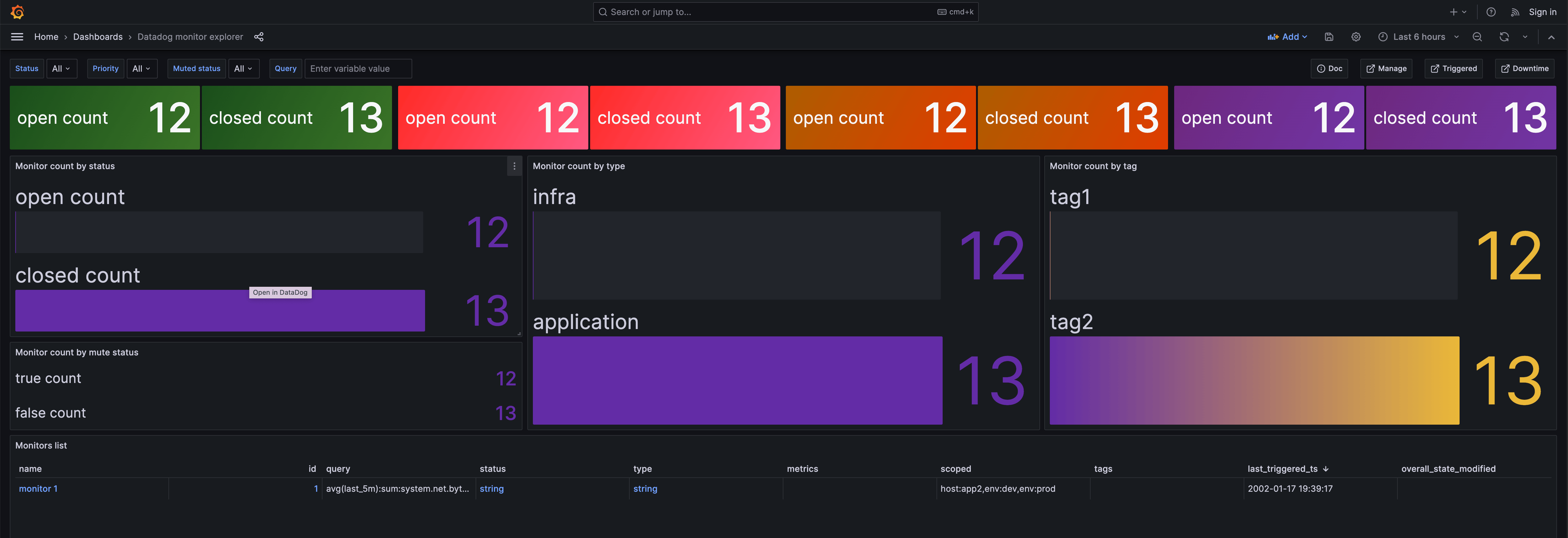Click the Enter variable value field
This screenshot has width=1568, height=538.
click(359, 68)
